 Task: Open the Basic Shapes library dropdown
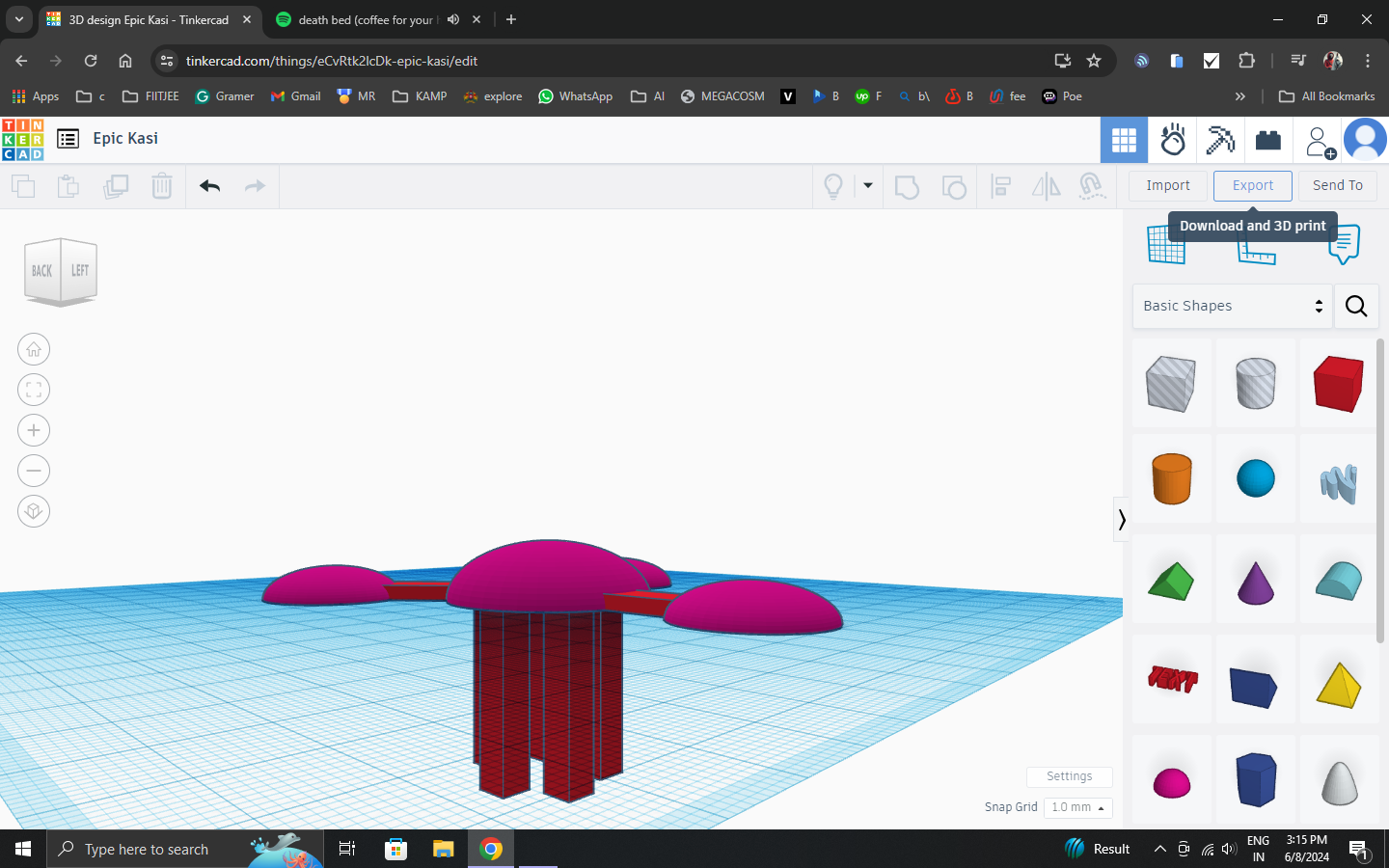(x=1232, y=306)
